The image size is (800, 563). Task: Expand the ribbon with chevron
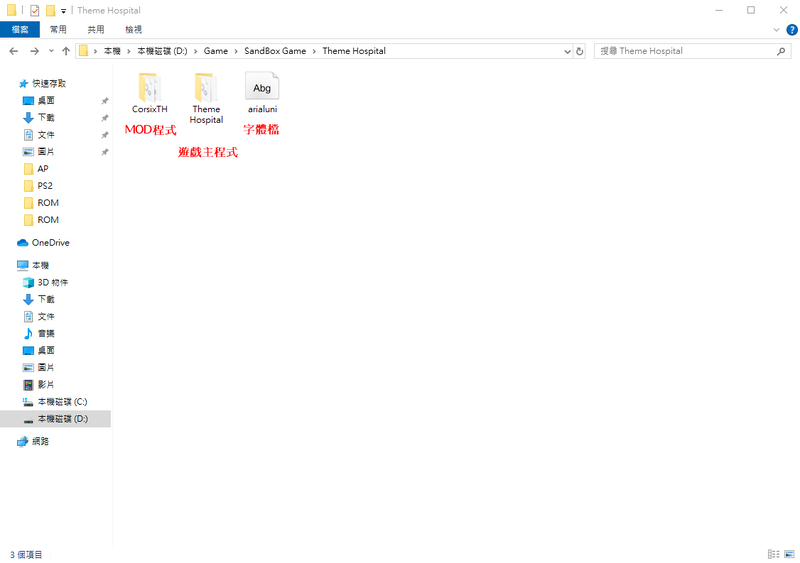[x=776, y=30]
